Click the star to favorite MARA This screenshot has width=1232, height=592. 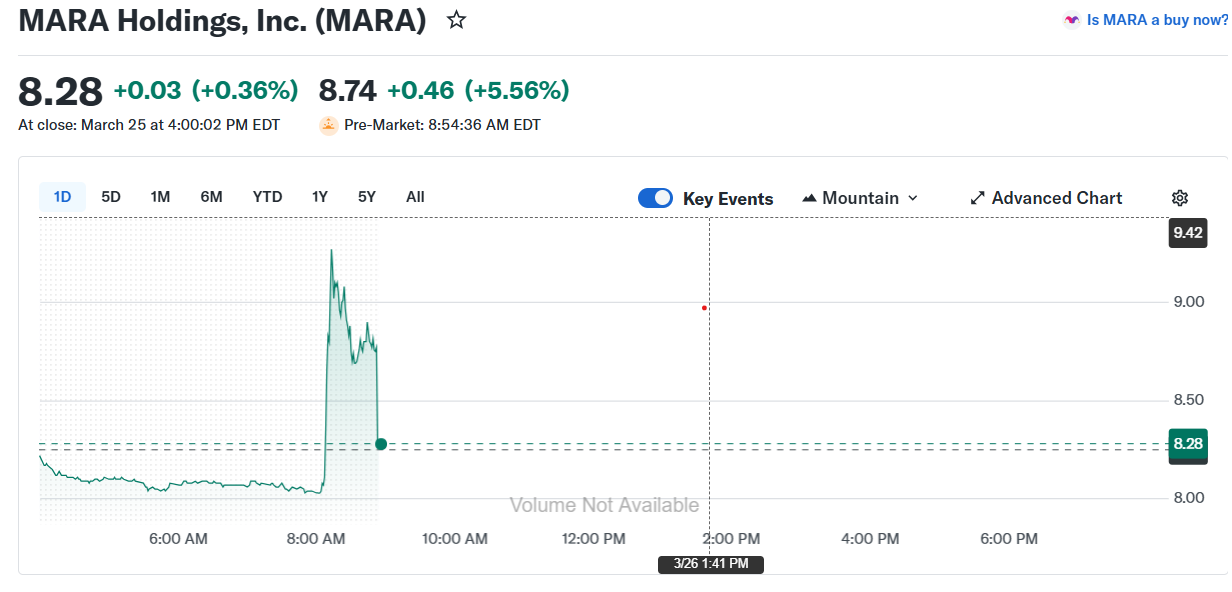pos(457,19)
